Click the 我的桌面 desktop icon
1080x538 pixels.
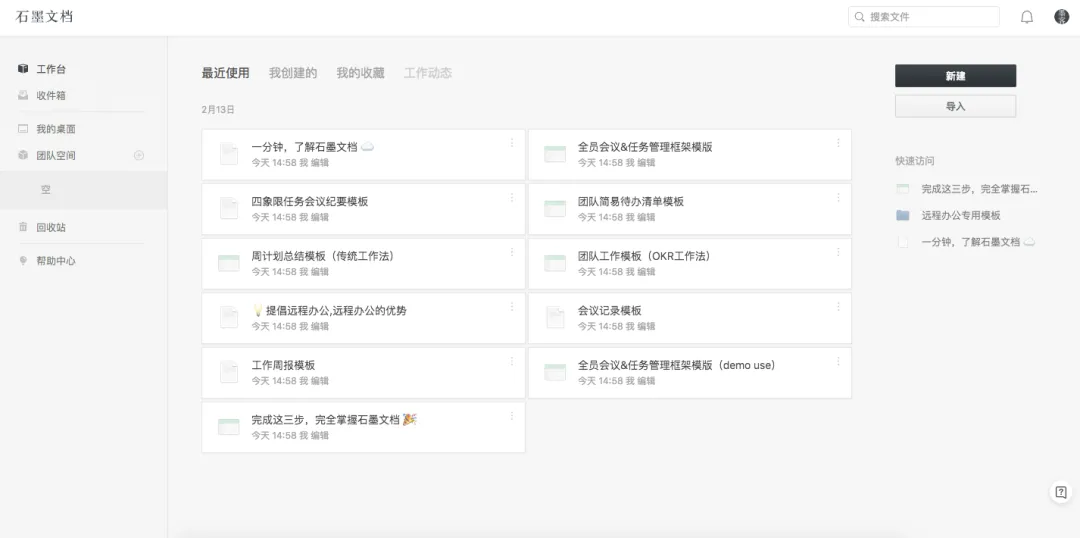click(x=23, y=129)
